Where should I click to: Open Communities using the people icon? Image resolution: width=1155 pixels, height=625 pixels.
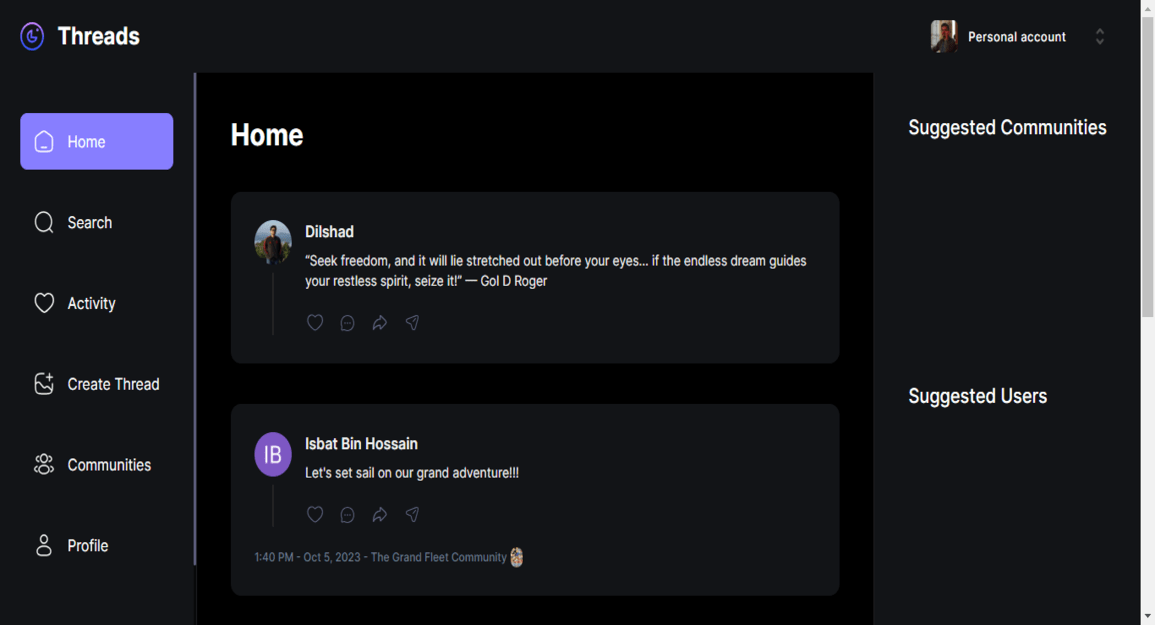(x=44, y=464)
